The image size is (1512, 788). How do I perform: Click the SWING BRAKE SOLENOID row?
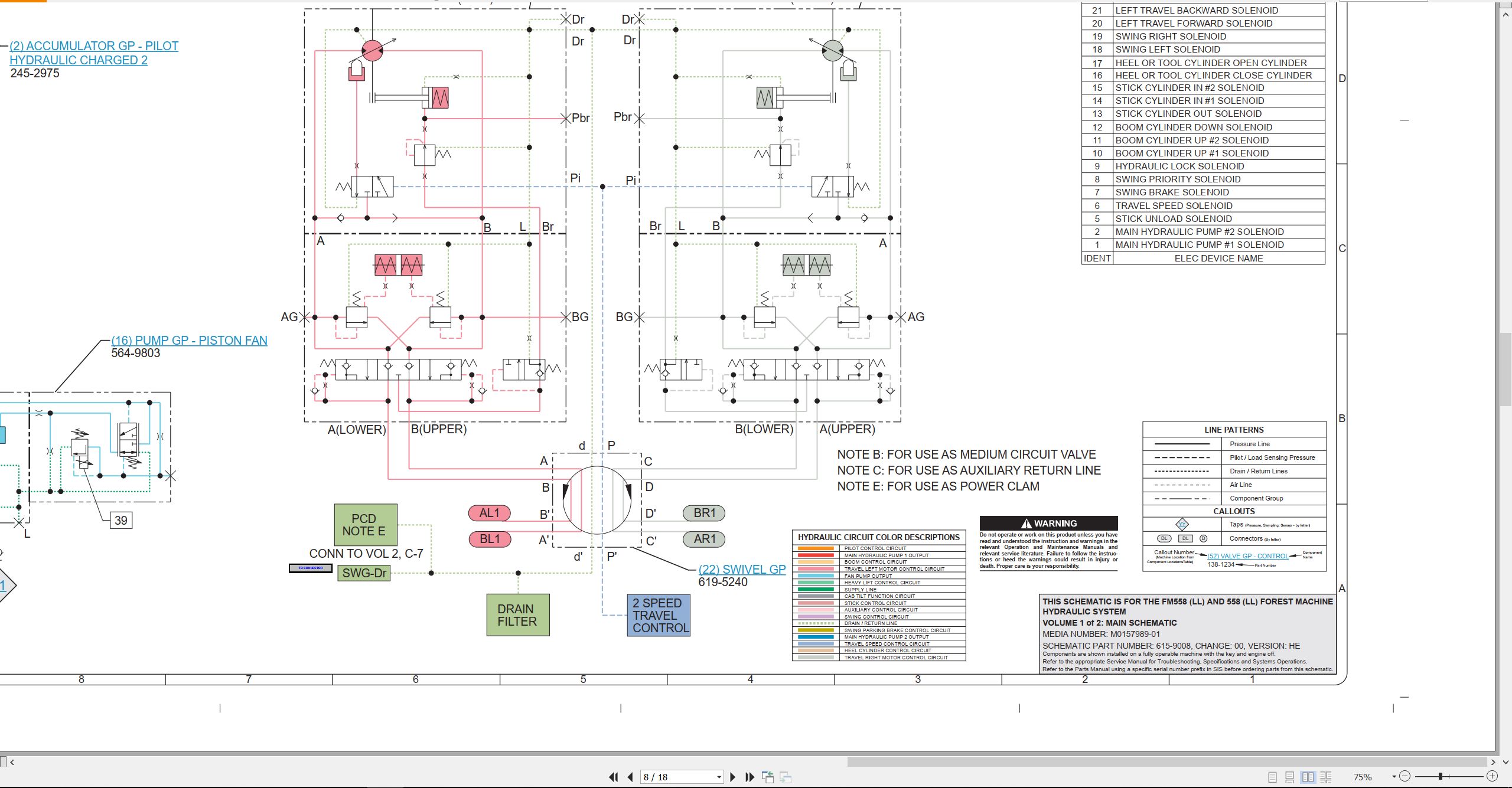coord(1203,192)
